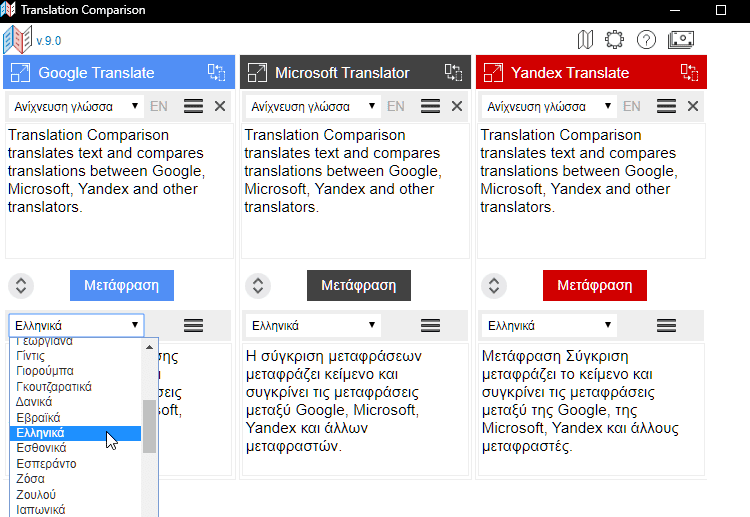The image size is (750, 517).
Task: Click the Yandex Greek translation output box
Action: [591, 409]
